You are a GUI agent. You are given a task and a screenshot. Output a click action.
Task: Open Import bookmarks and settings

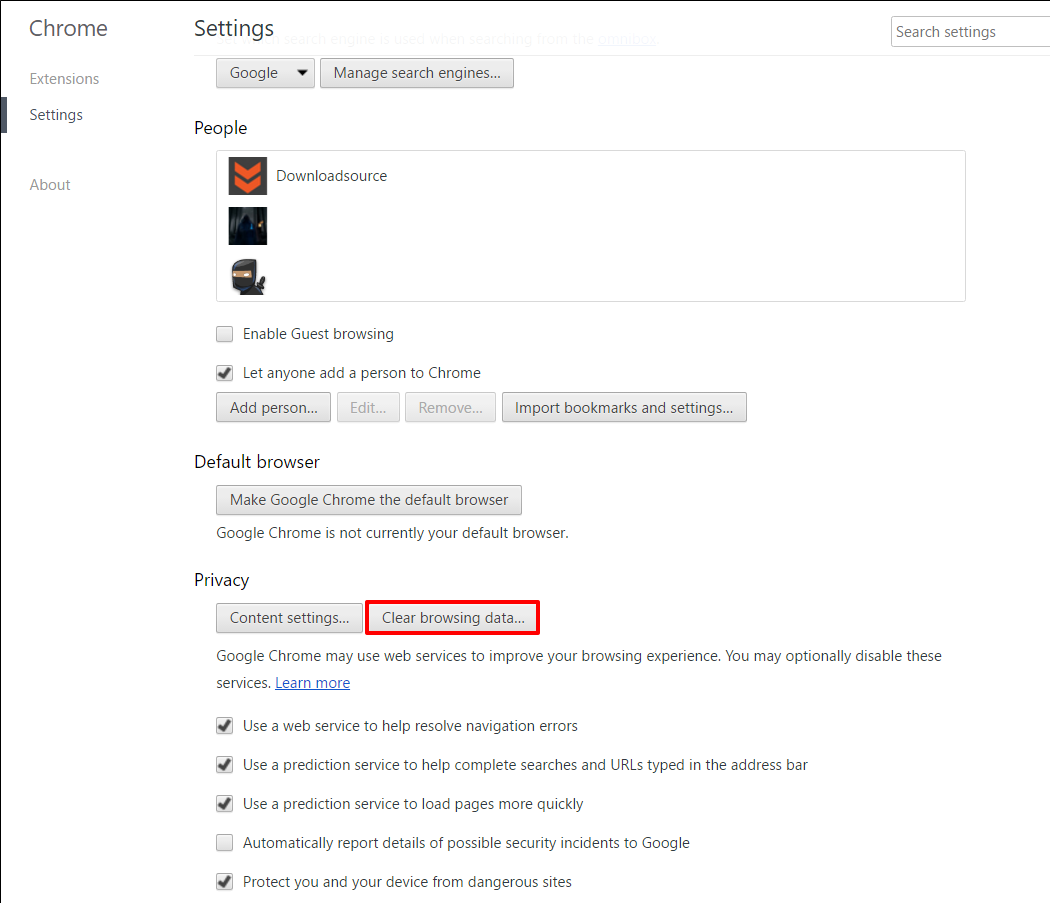point(624,407)
